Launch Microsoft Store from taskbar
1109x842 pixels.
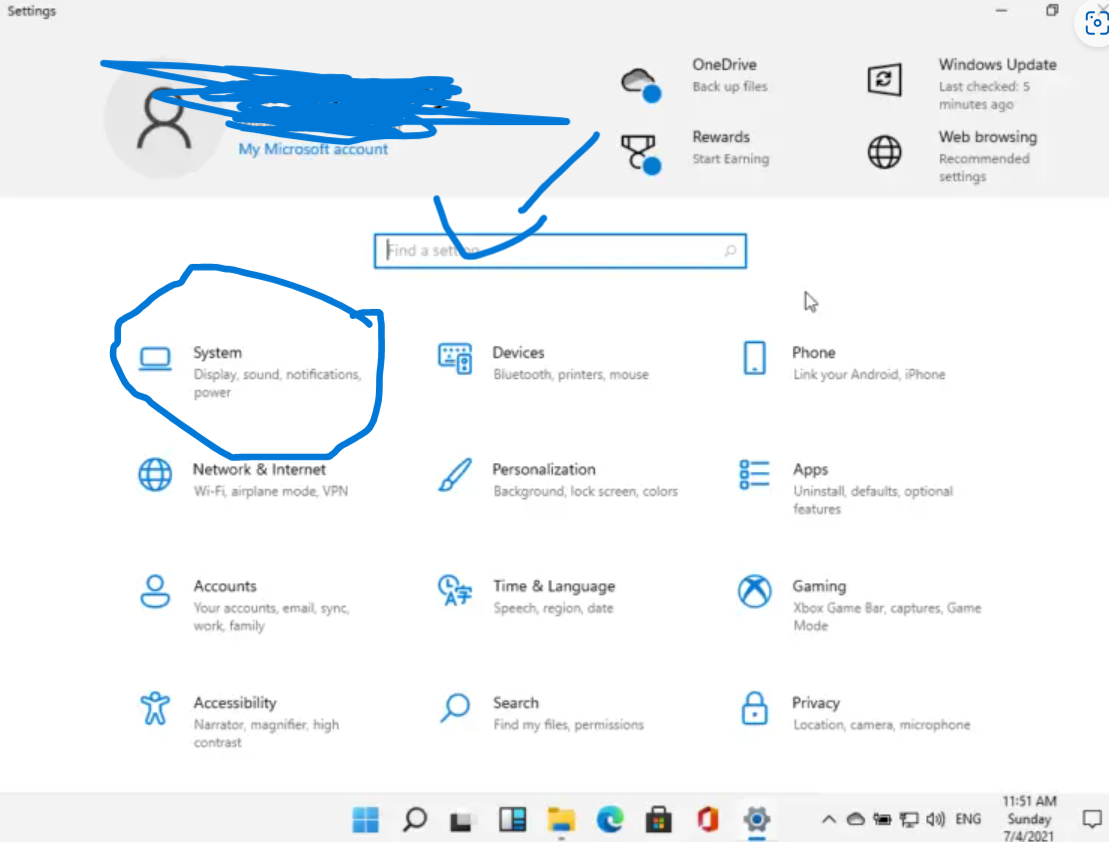coord(658,820)
